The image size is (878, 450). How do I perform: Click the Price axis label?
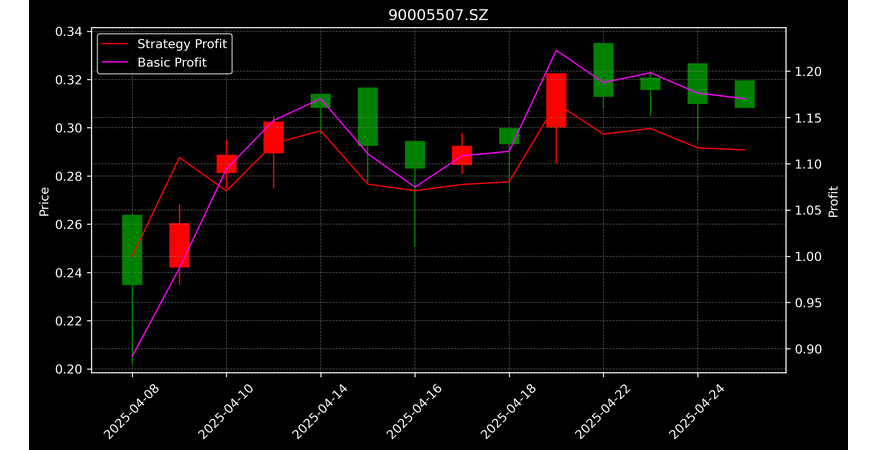point(44,202)
